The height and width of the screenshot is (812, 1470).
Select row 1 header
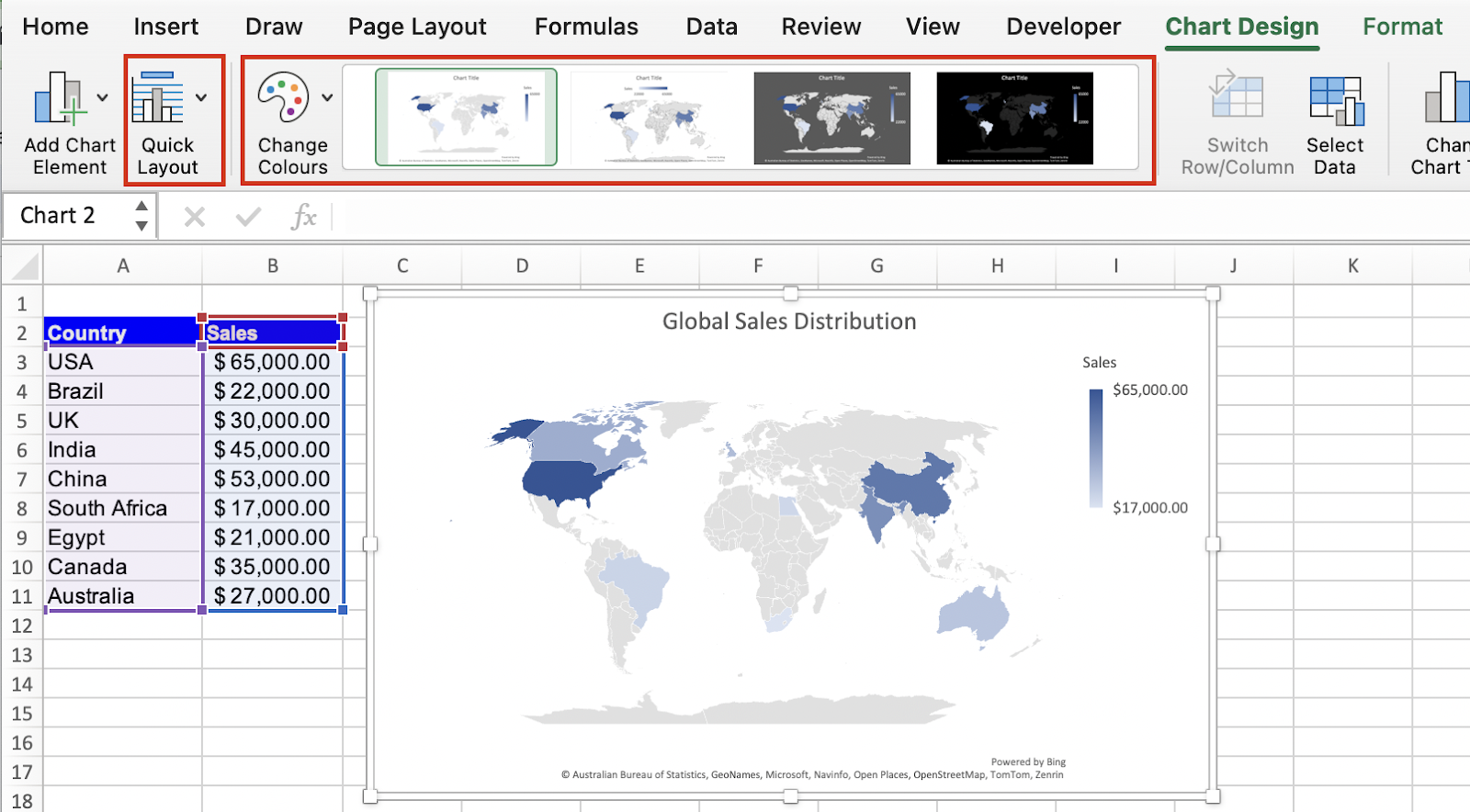click(x=22, y=303)
